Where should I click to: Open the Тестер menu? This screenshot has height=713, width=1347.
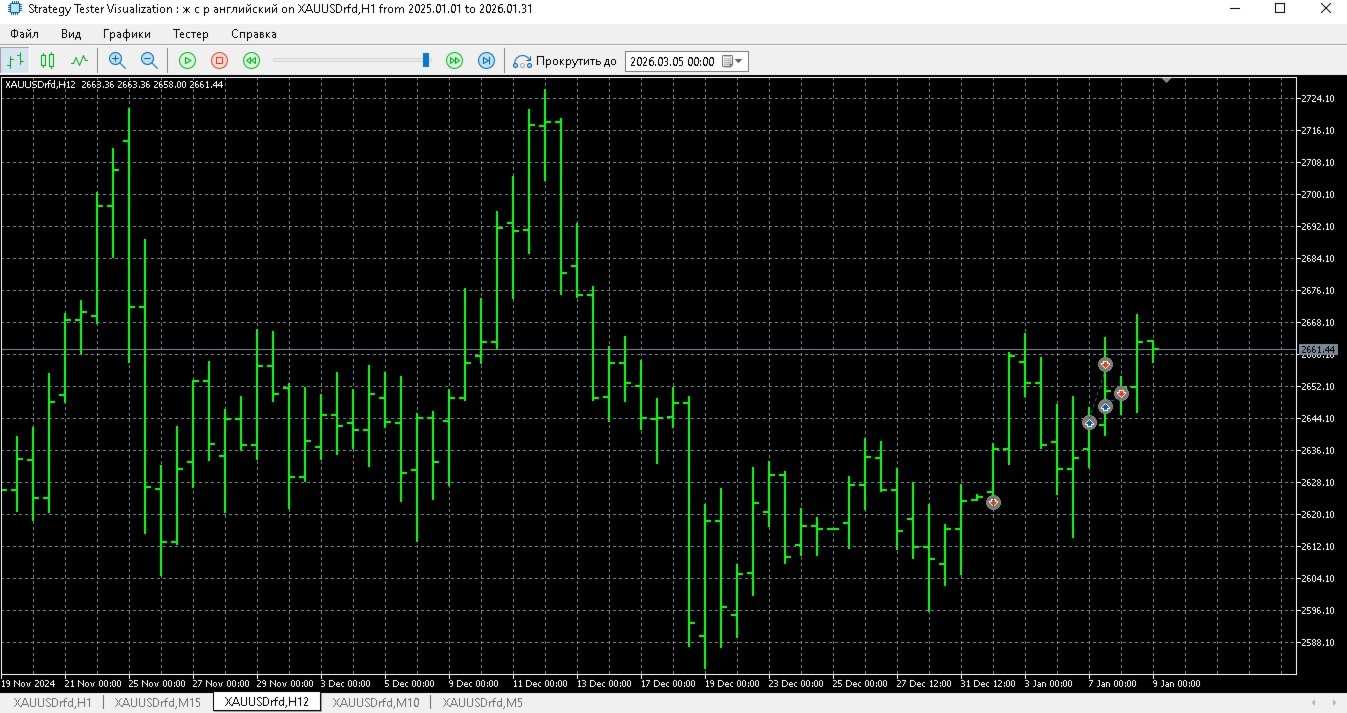190,33
